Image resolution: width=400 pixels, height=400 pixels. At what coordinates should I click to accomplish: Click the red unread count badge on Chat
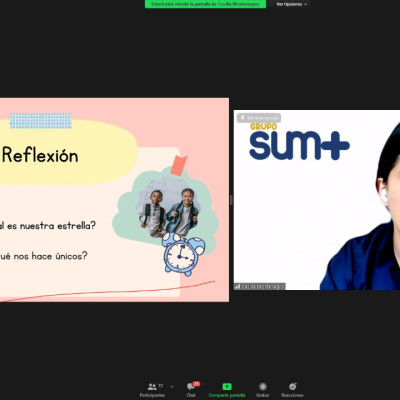coord(196,384)
